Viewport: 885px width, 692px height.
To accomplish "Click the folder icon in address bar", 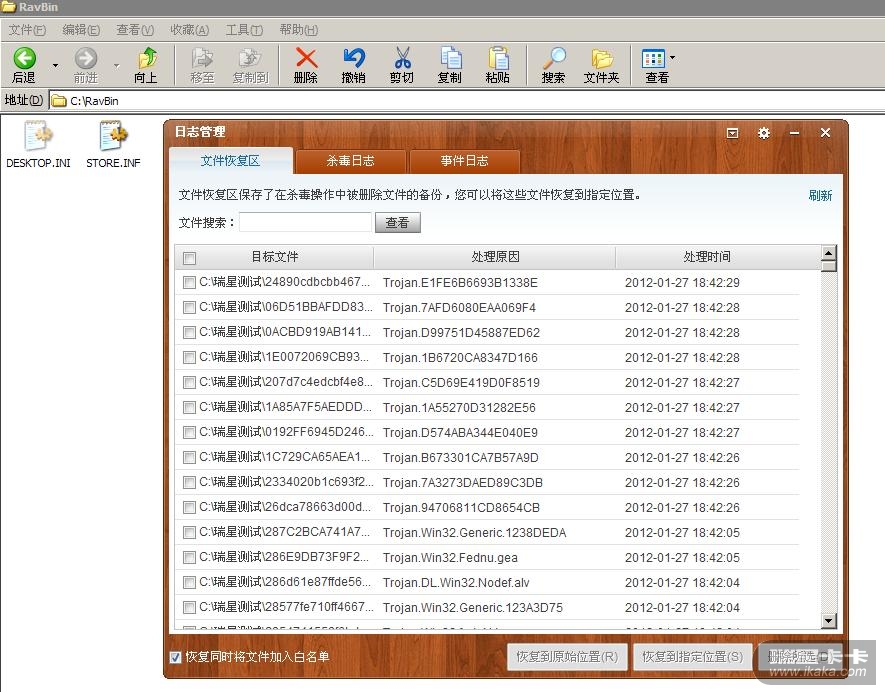I will click(x=59, y=101).
